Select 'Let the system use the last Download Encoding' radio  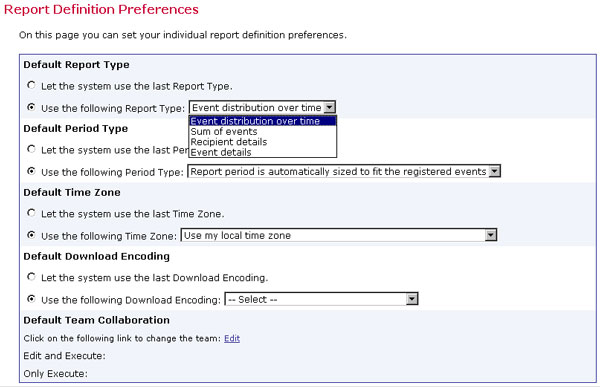pyautogui.click(x=31, y=277)
